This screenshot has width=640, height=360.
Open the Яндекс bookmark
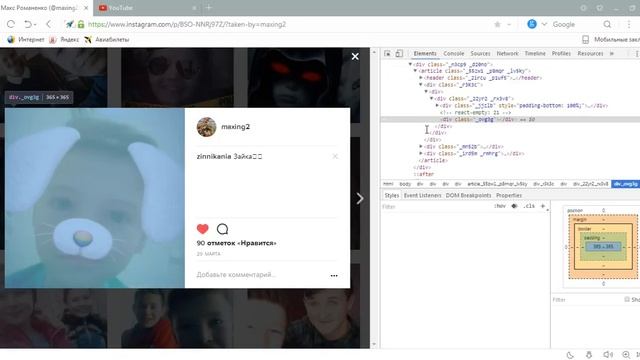[x=64, y=40]
